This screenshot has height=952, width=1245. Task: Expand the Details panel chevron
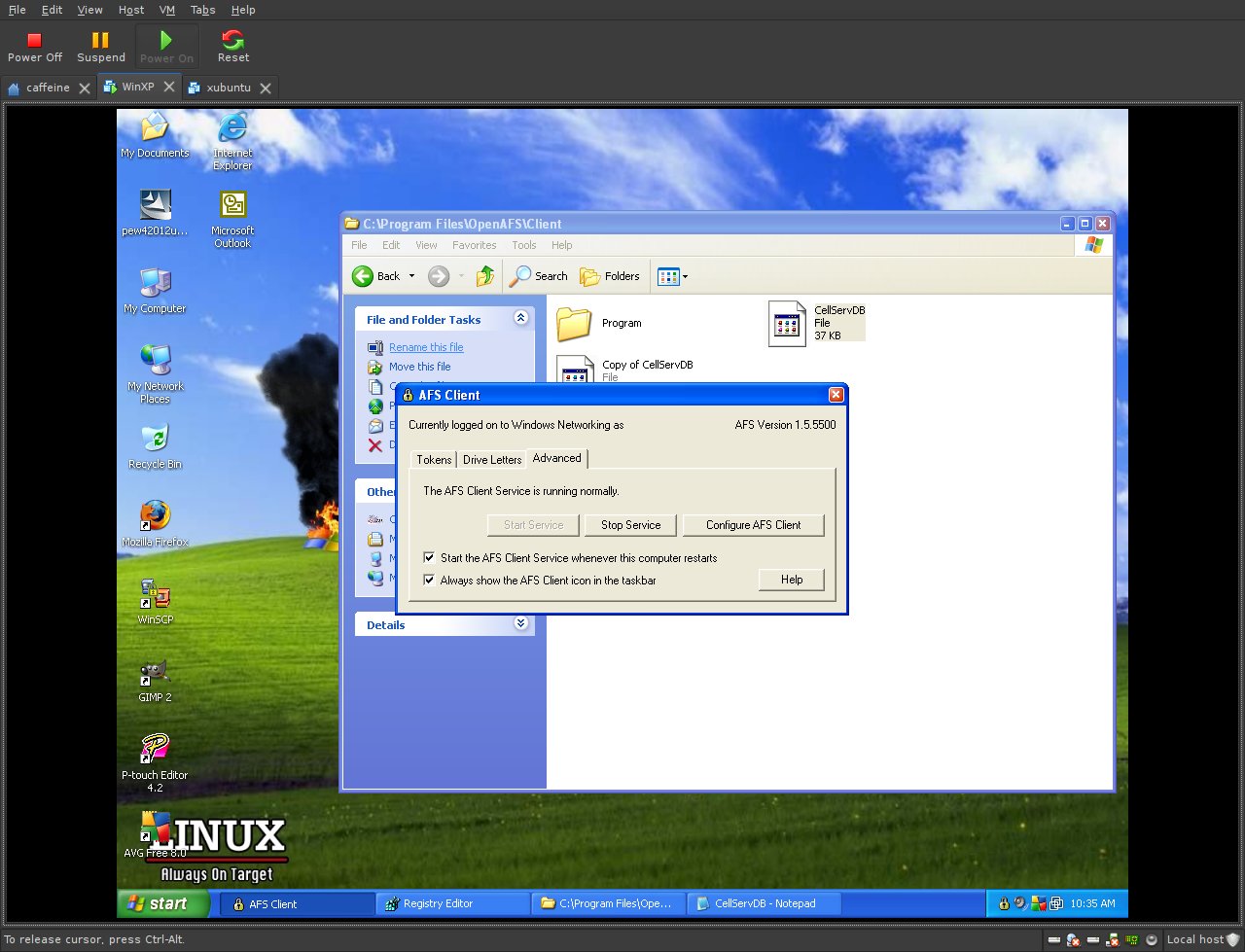tap(520, 623)
